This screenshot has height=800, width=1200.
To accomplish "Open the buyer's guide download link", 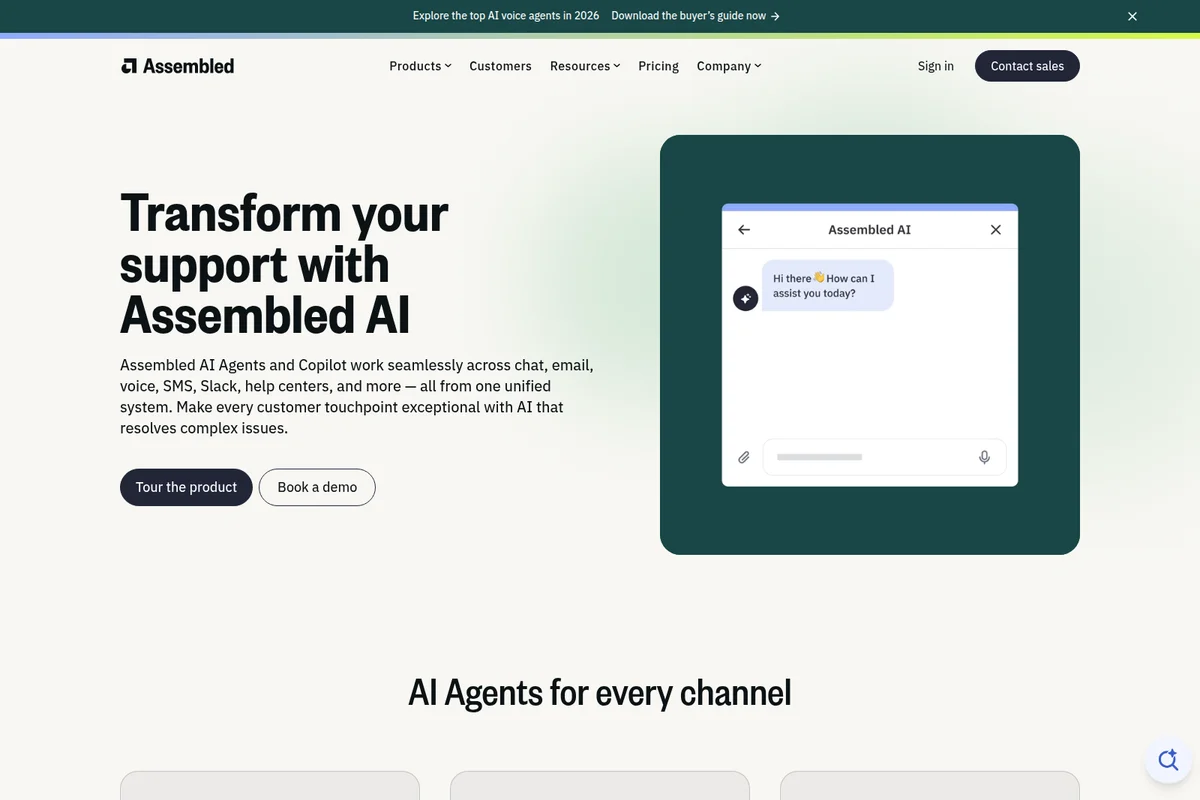I will (x=693, y=16).
